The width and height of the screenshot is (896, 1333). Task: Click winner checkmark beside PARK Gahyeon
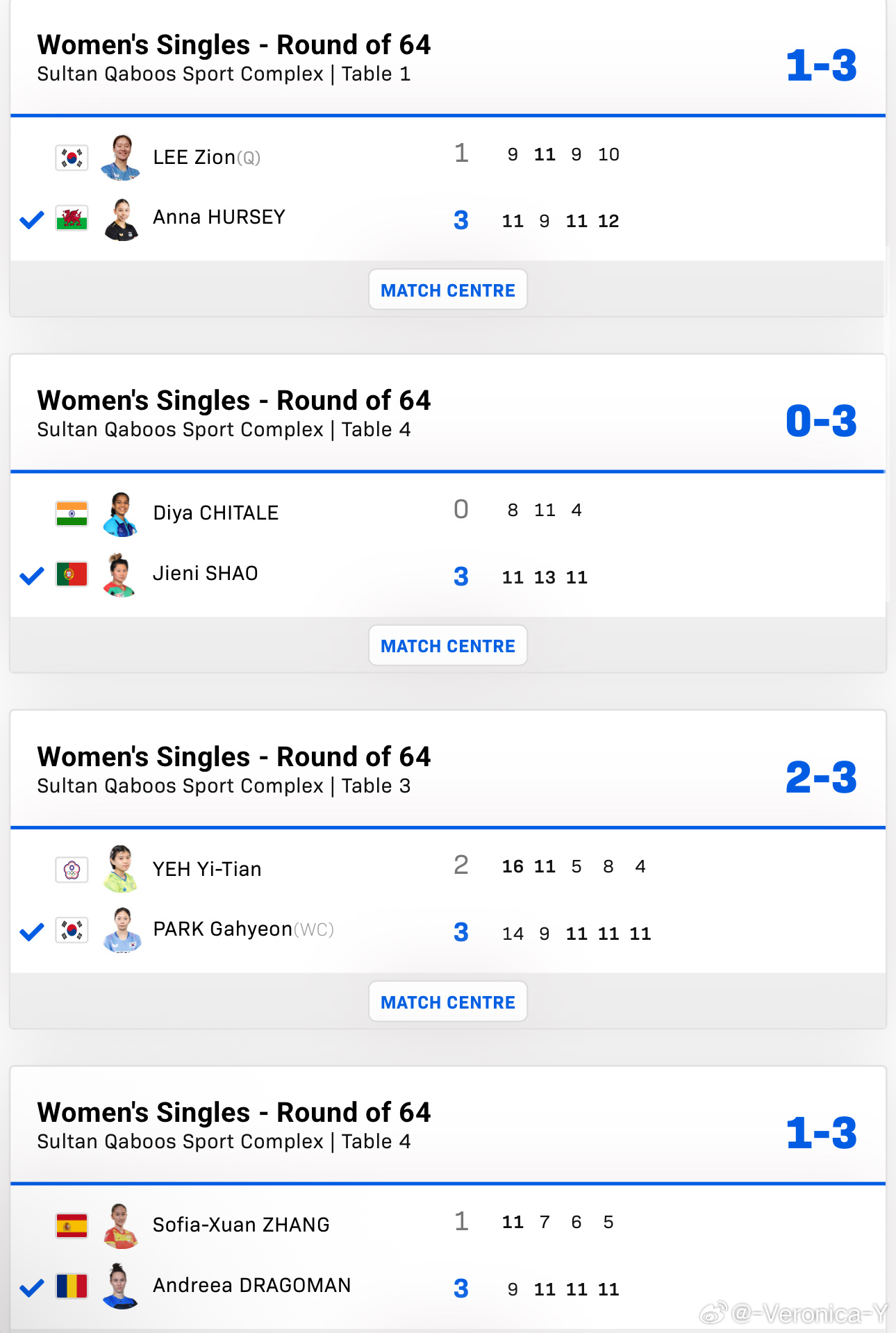(x=32, y=932)
